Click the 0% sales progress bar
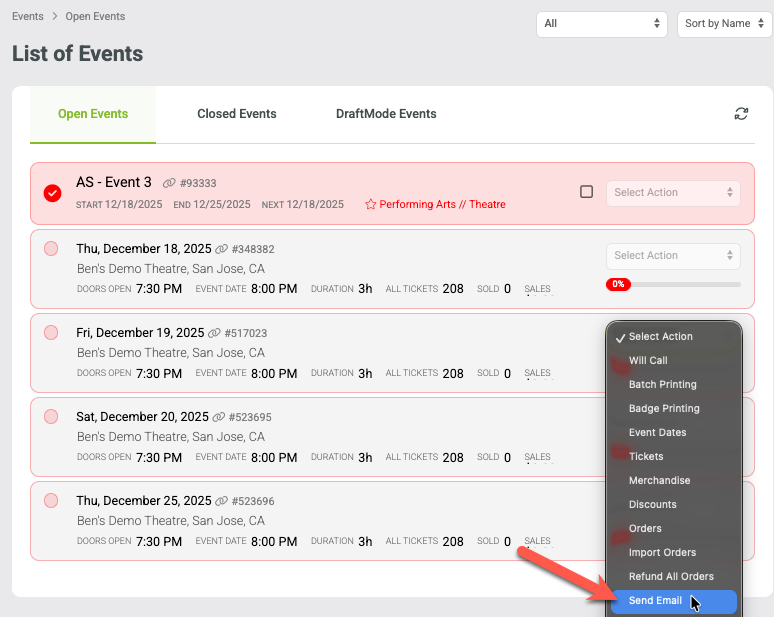Screen dimensions: 774x617 tap(673, 284)
